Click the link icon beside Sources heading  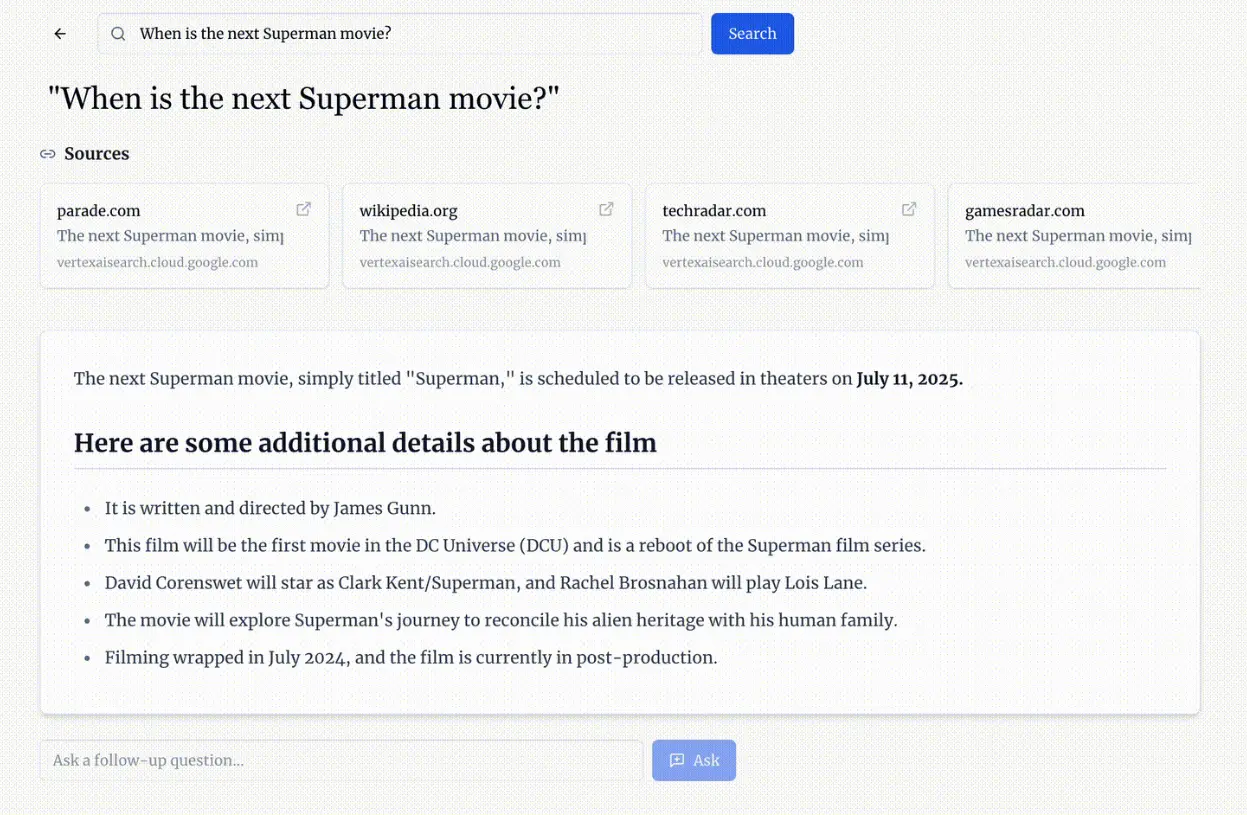[48, 153]
